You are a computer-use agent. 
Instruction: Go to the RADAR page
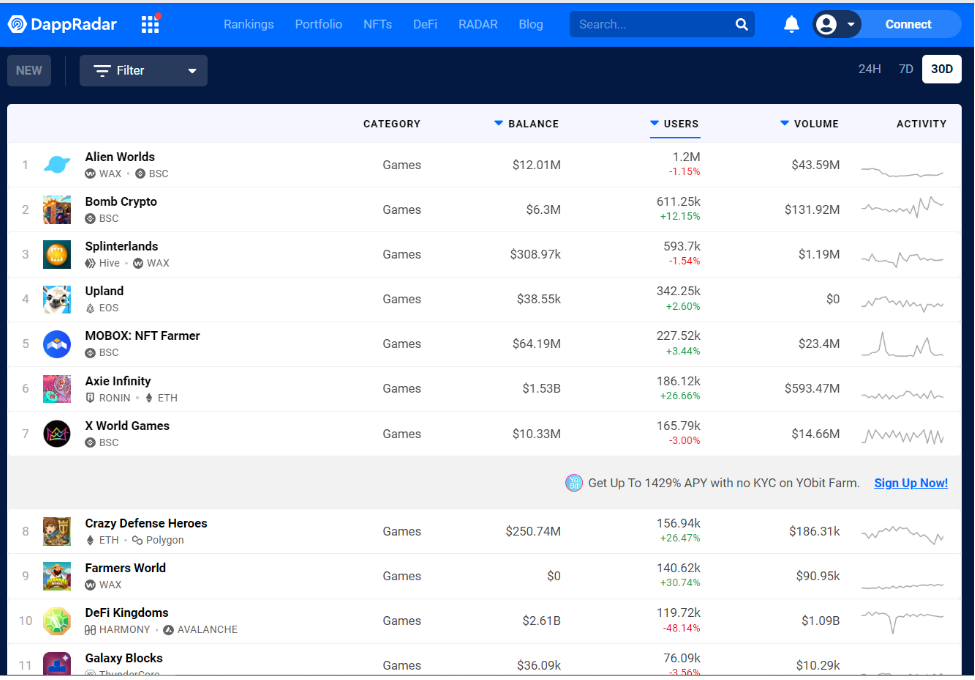[x=478, y=24]
